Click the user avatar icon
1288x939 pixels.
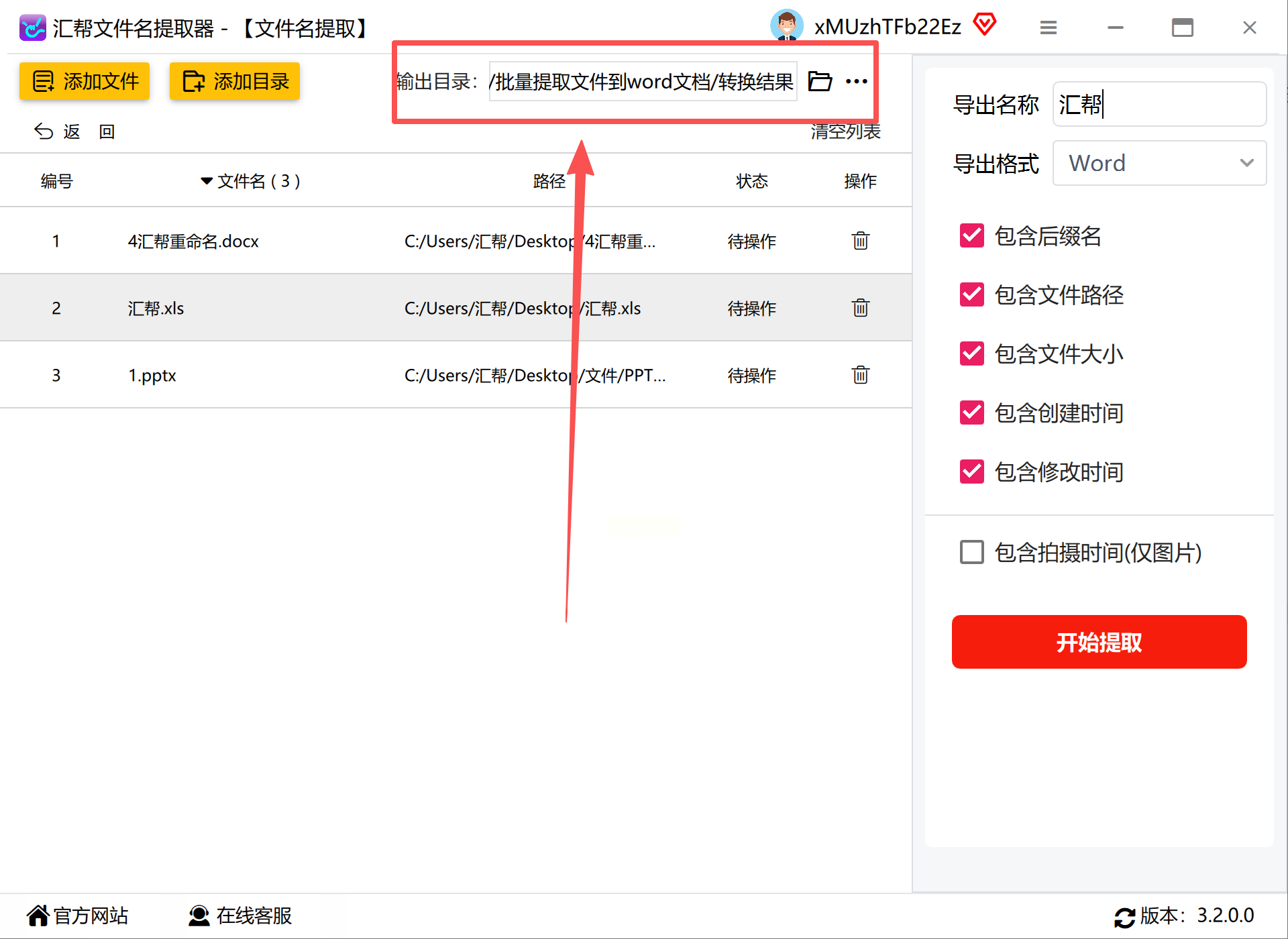pos(786,25)
